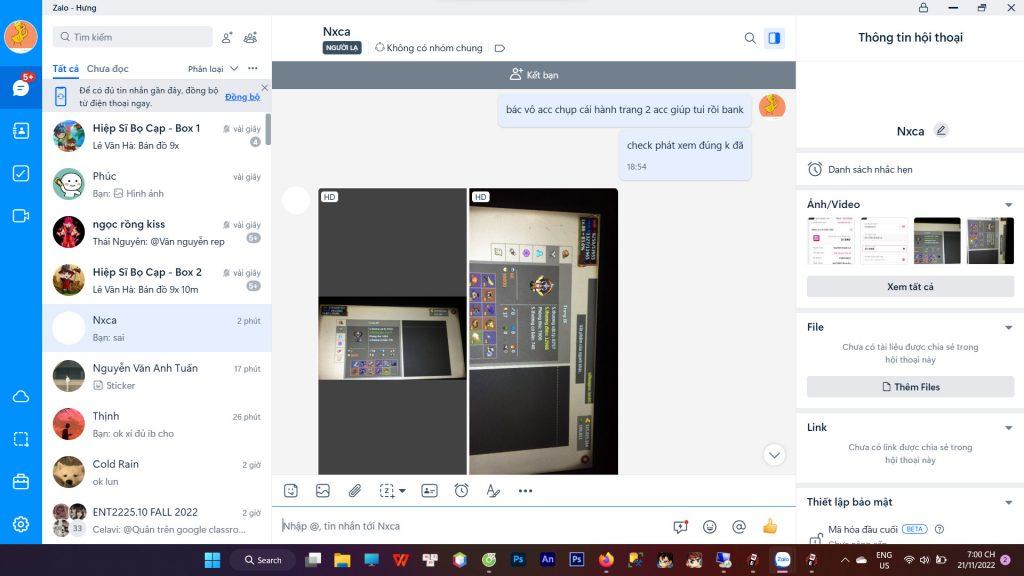Click the quick message icon in input box
This screenshot has width=1024, height=576.
(x=680, y=526)
